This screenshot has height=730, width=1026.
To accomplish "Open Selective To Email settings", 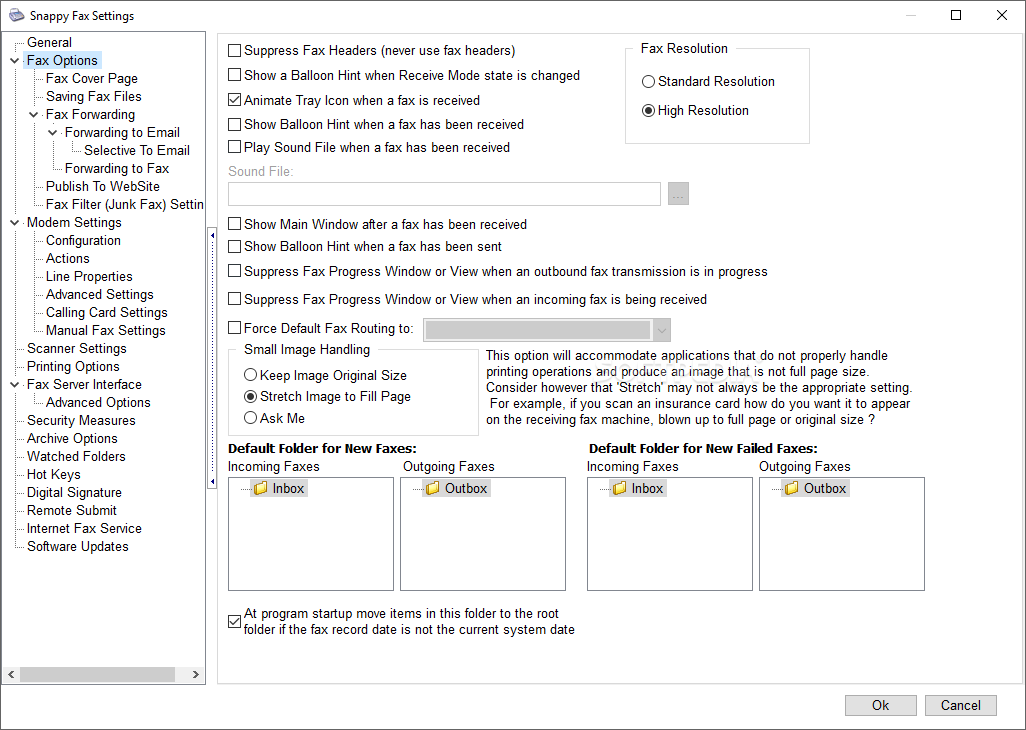I will tap(137, 150).
